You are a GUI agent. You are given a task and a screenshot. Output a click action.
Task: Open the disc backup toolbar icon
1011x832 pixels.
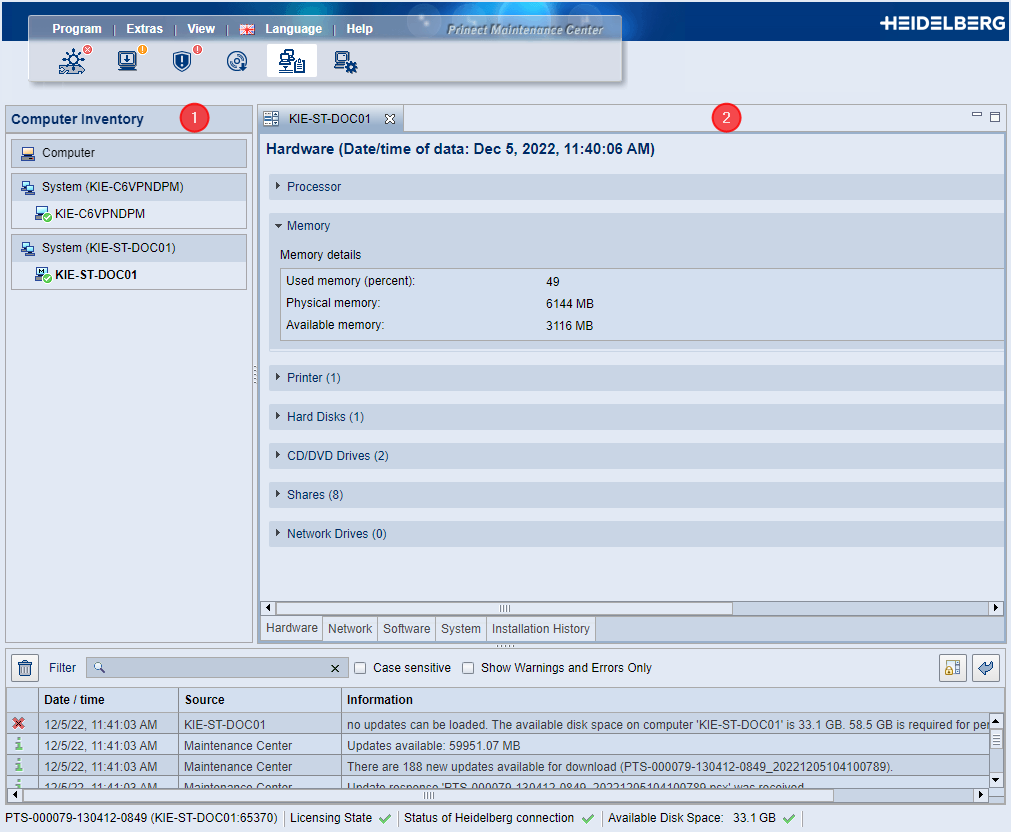tap(237, 62)
